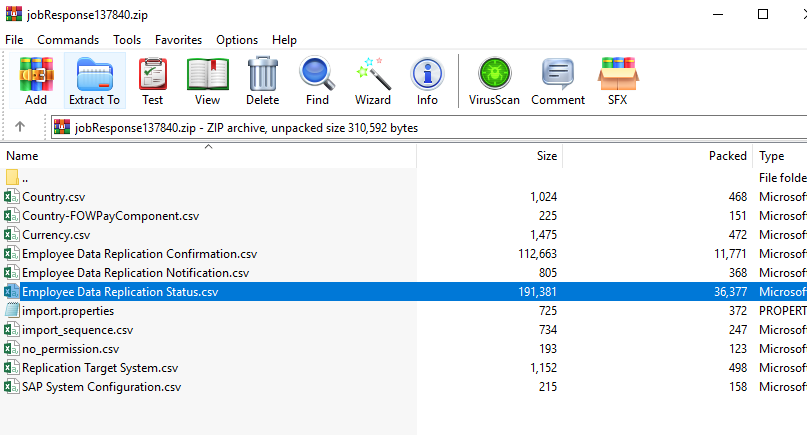The width and height of the screenshot is (807, 435).
Task: Click PROPERT type cell of import.properties
Action: 783,310
